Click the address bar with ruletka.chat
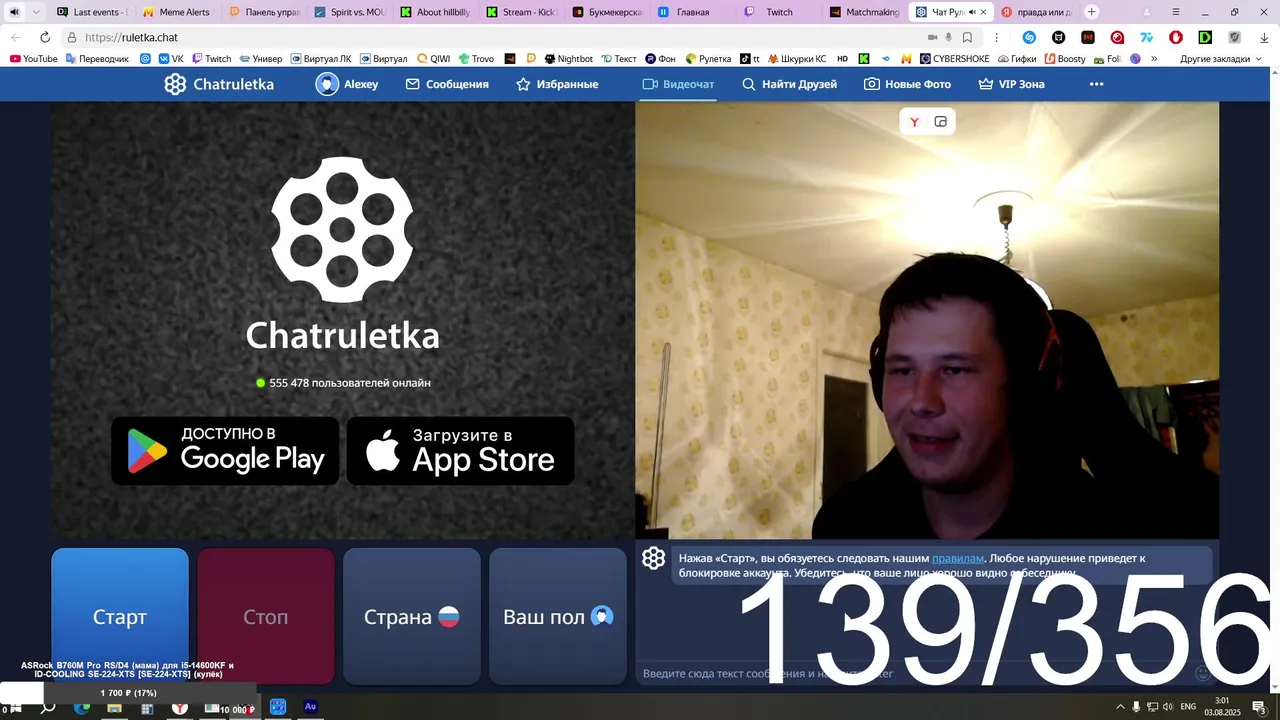The width and height of the screenshot is (1280, 720). pyautogui.click(x=490, y=37)
